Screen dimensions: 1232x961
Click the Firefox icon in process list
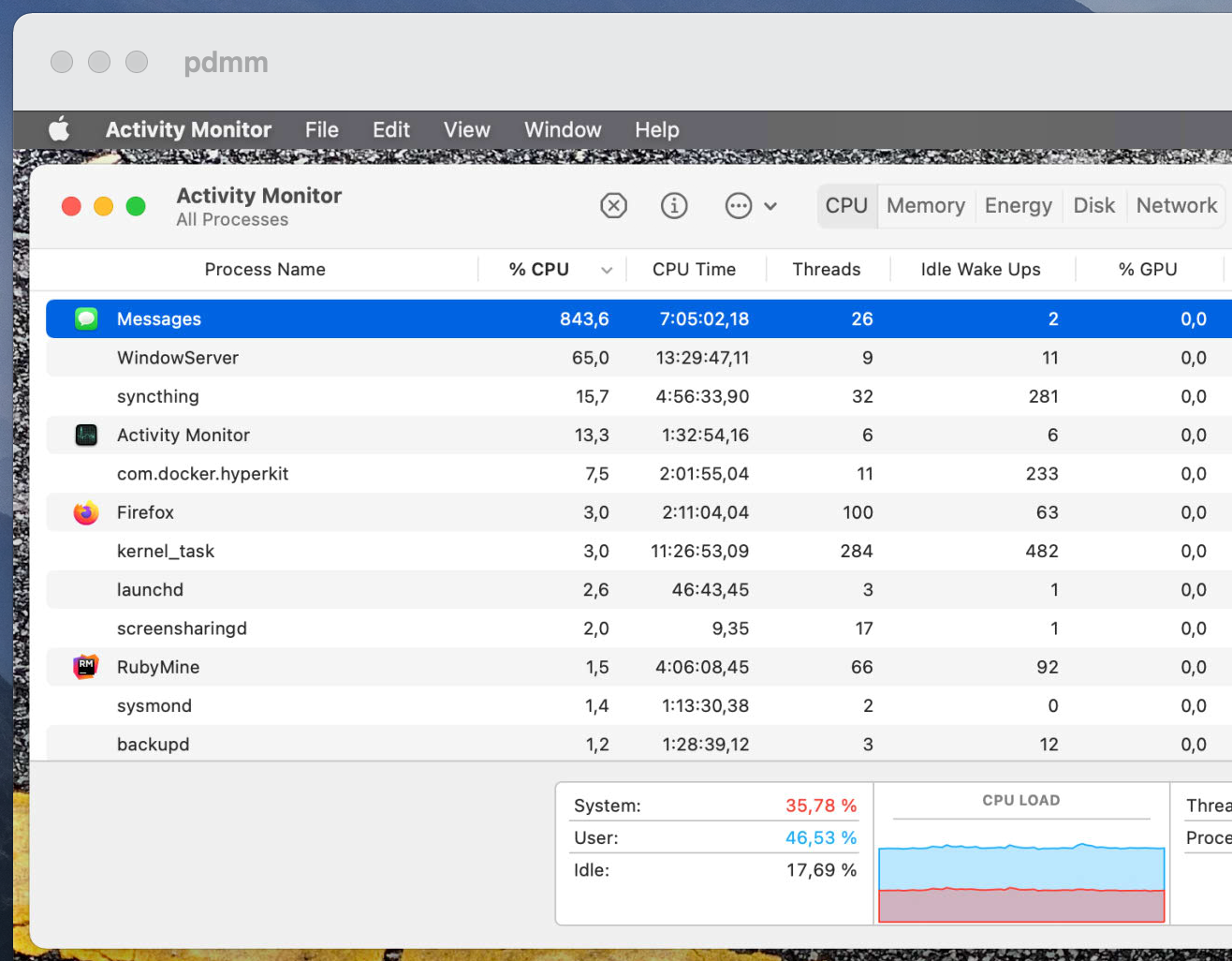click(86, 512)
